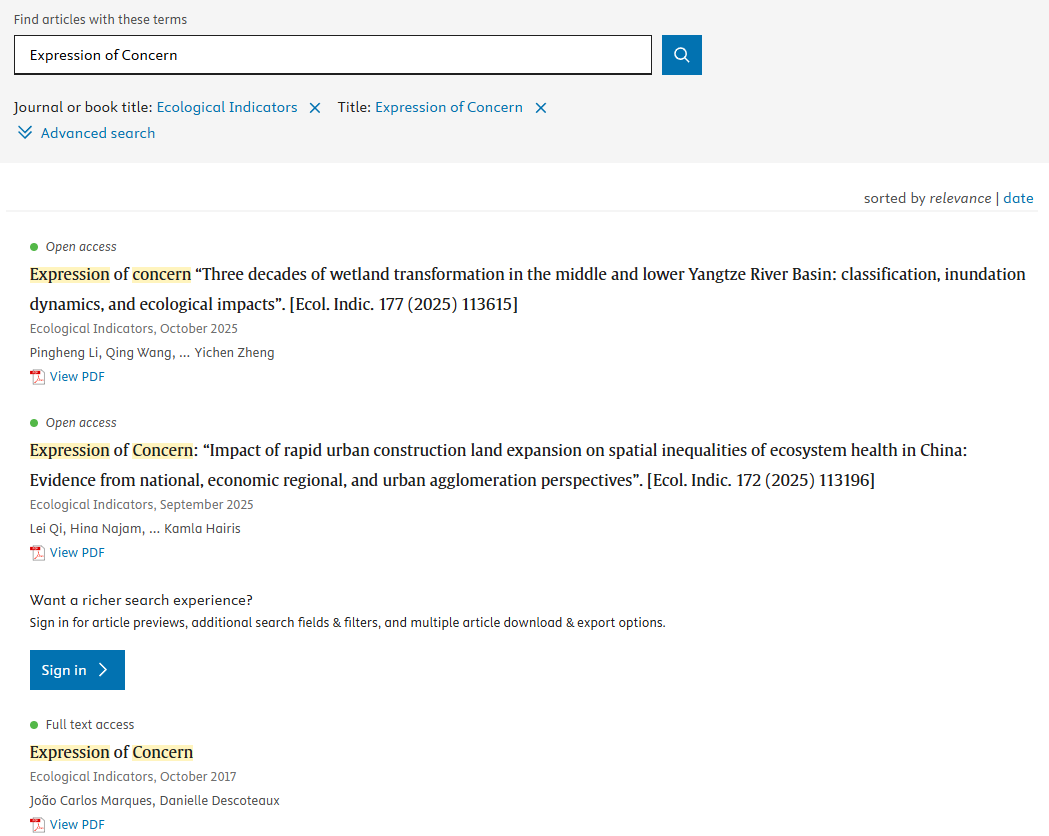Open the urban construction land expansion article

498,451
